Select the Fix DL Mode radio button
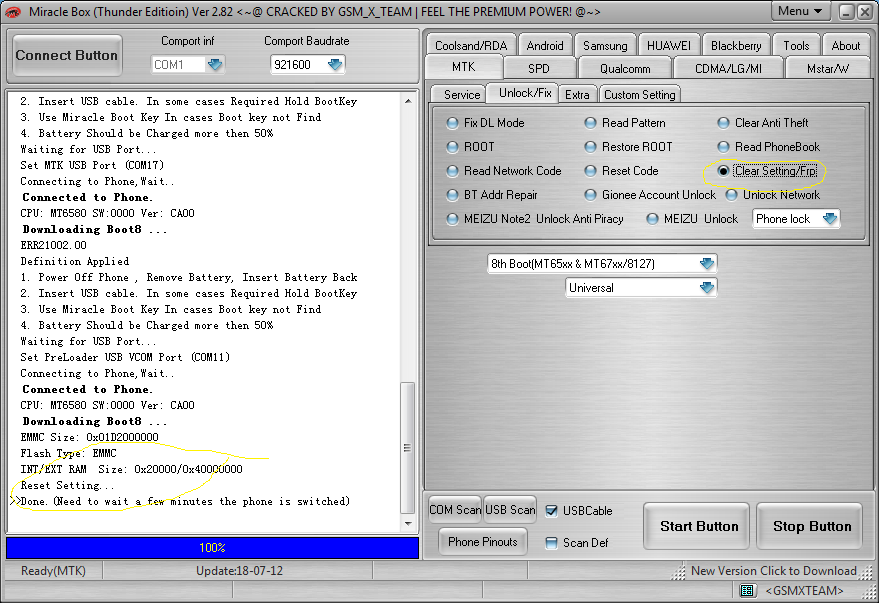 452,123
